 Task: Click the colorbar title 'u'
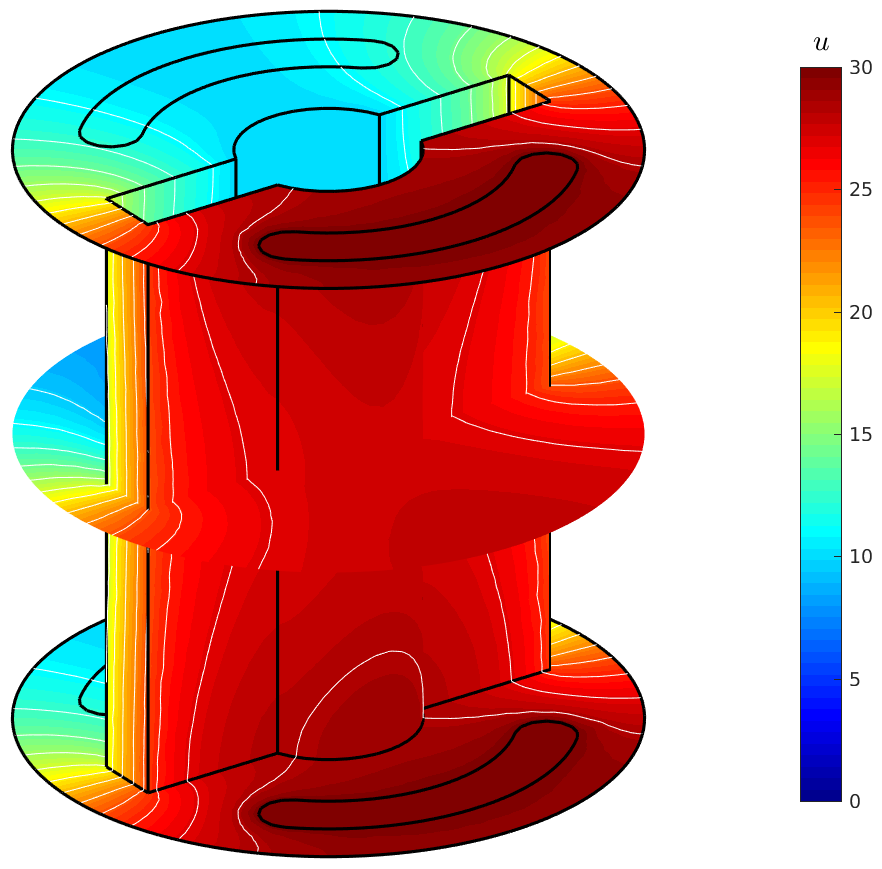(x=821, y=44)
